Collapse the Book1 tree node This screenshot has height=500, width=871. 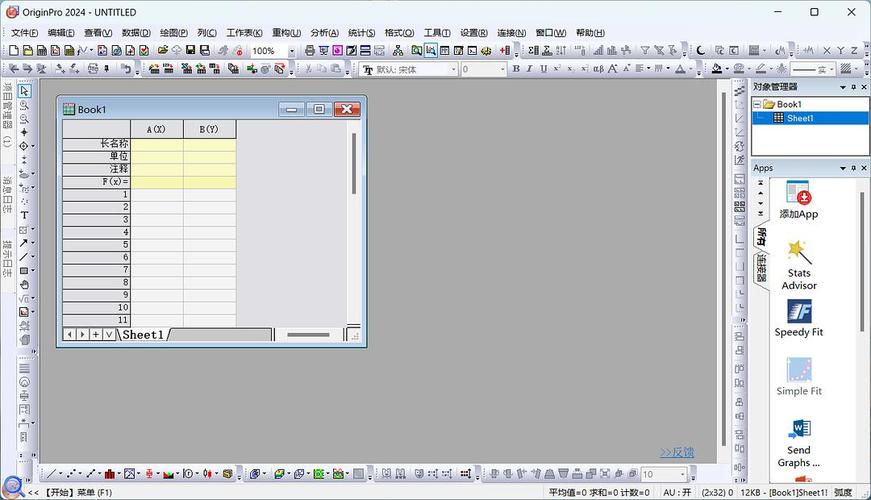(x=757, y=104)
